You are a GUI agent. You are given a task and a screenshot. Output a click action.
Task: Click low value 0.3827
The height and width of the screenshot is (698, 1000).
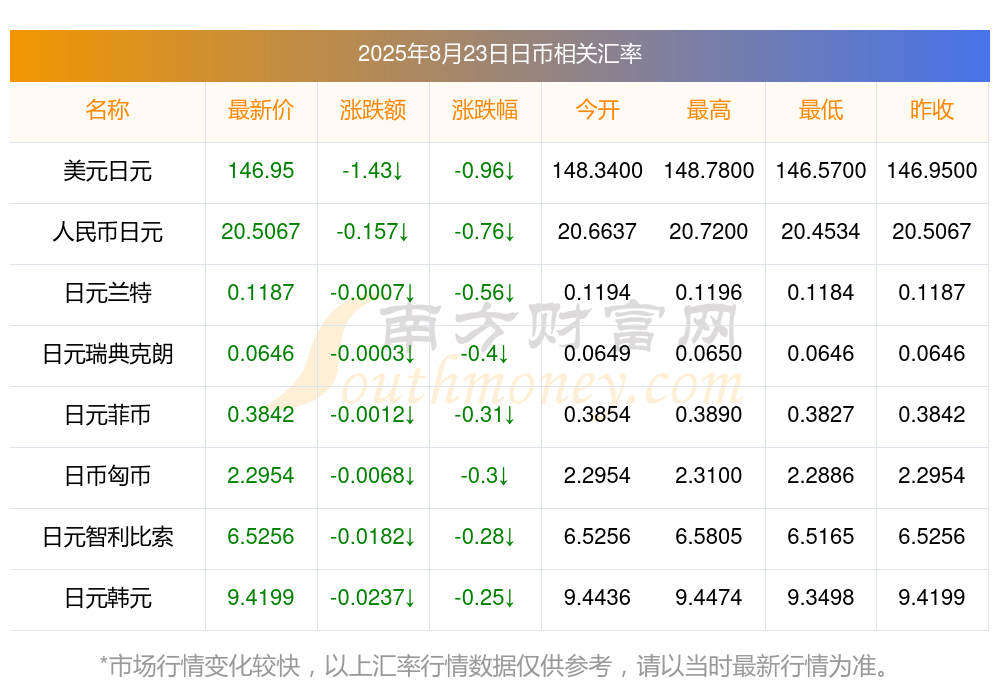point(821,414)
